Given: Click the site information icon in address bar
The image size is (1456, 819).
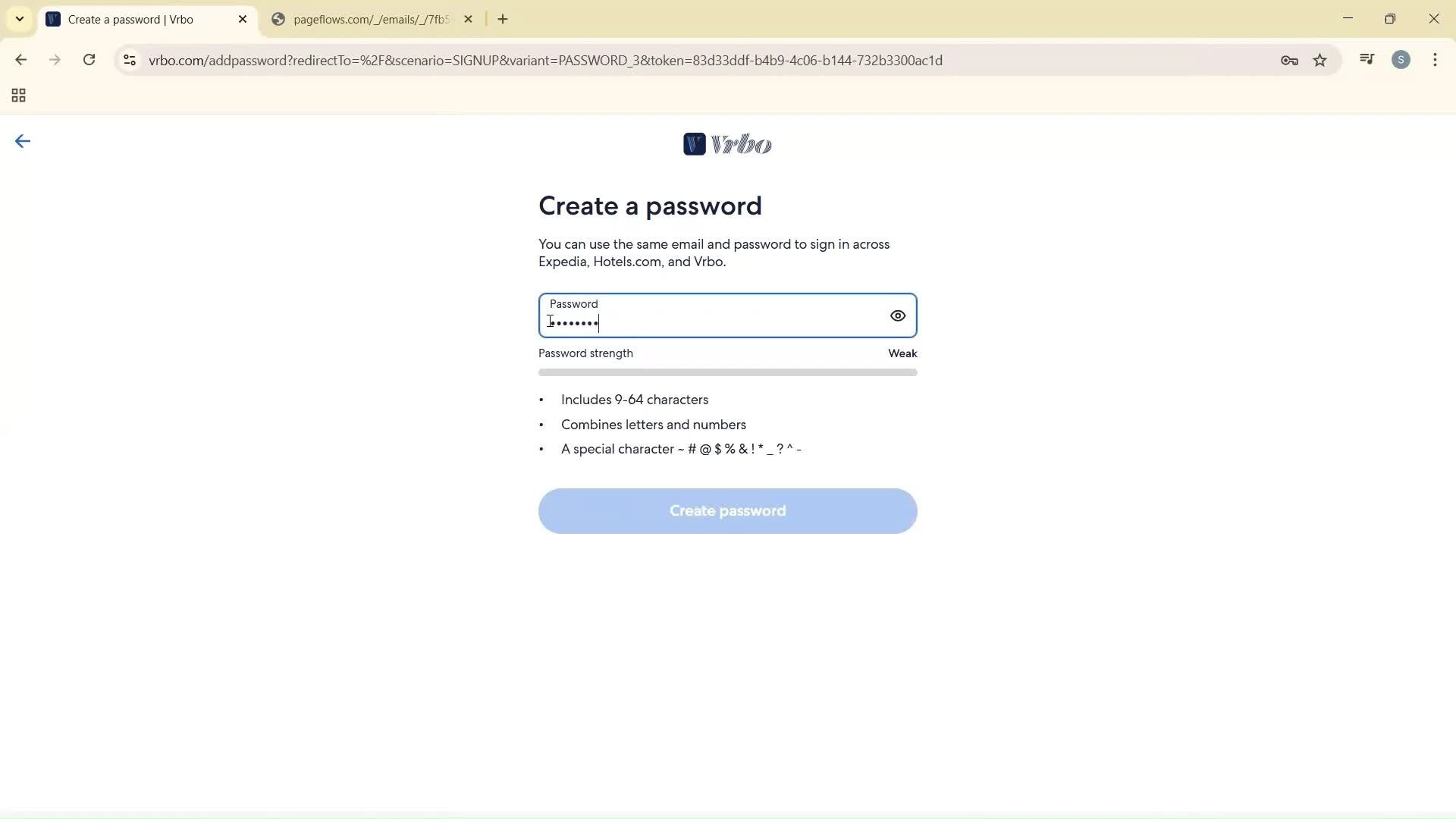Looking at the screenshot, I should [x=129, y=60].
